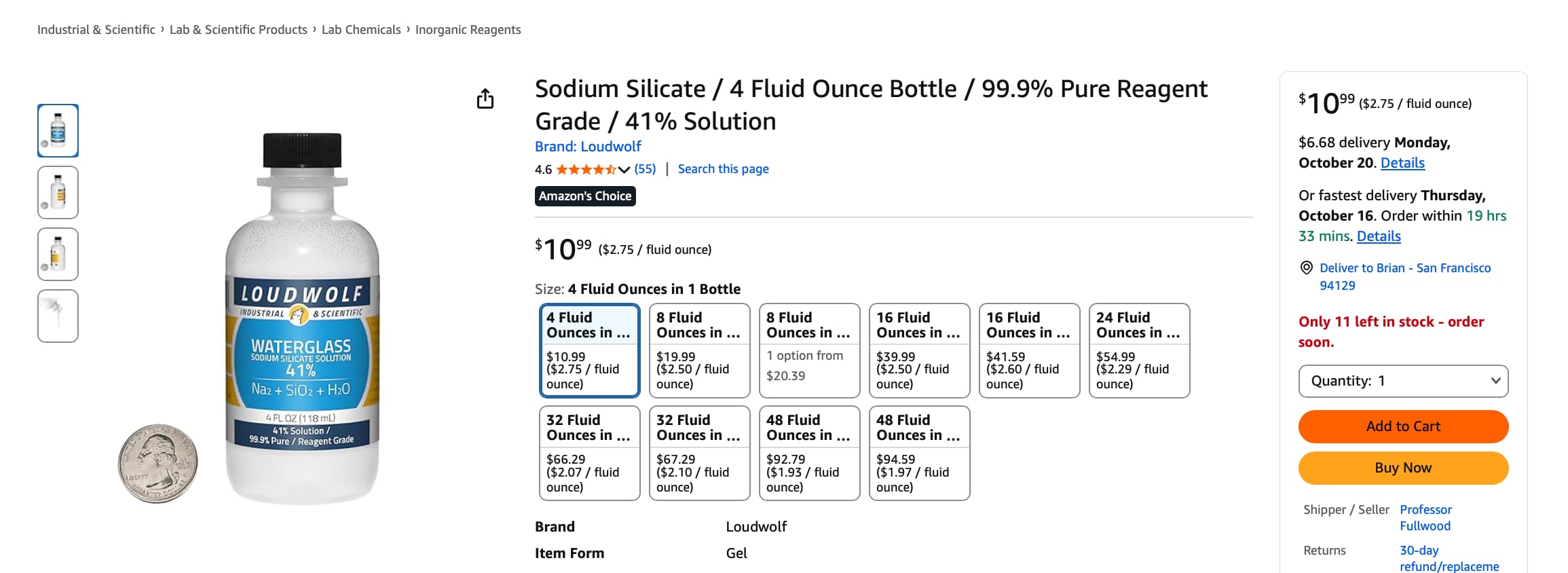Choose the $19.99 8 Fluid Ounces size
Viewport: 1568px width, 573px height.
(x=699, y=350)
